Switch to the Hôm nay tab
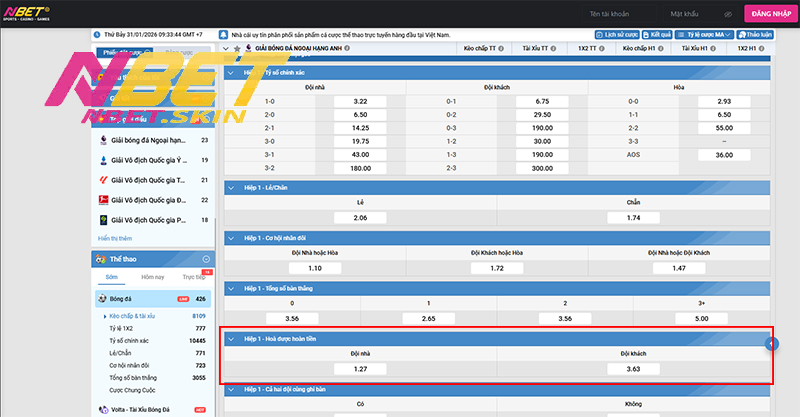Image resolution: width=800 pixels, height=417 pixels. click(153, 276)
